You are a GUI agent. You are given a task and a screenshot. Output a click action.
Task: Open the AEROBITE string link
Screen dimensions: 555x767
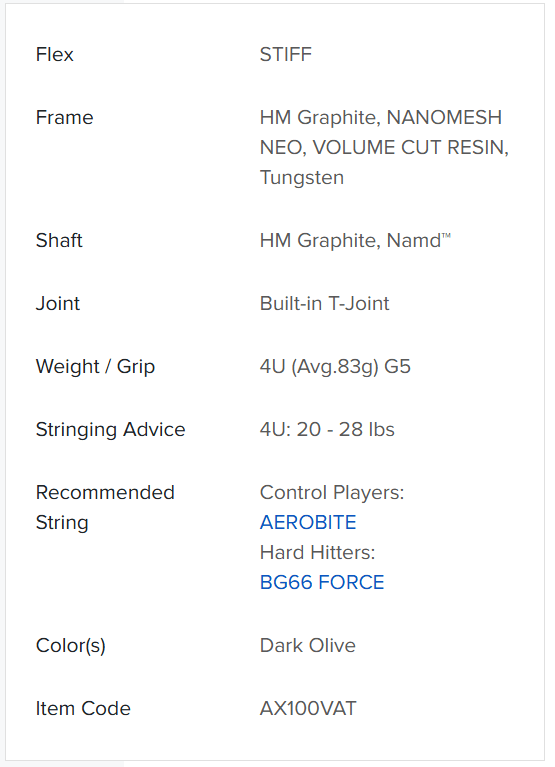[308, 522]
